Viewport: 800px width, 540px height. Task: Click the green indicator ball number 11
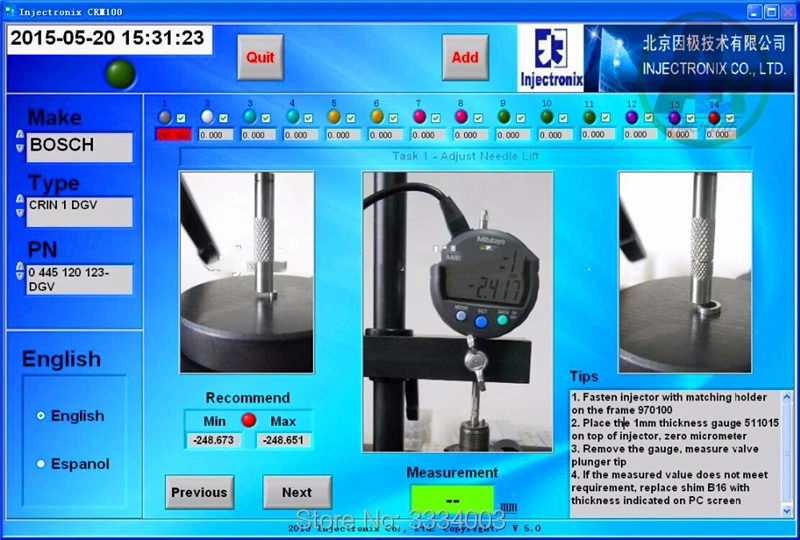pyautogui.click(x=589, y=117)
